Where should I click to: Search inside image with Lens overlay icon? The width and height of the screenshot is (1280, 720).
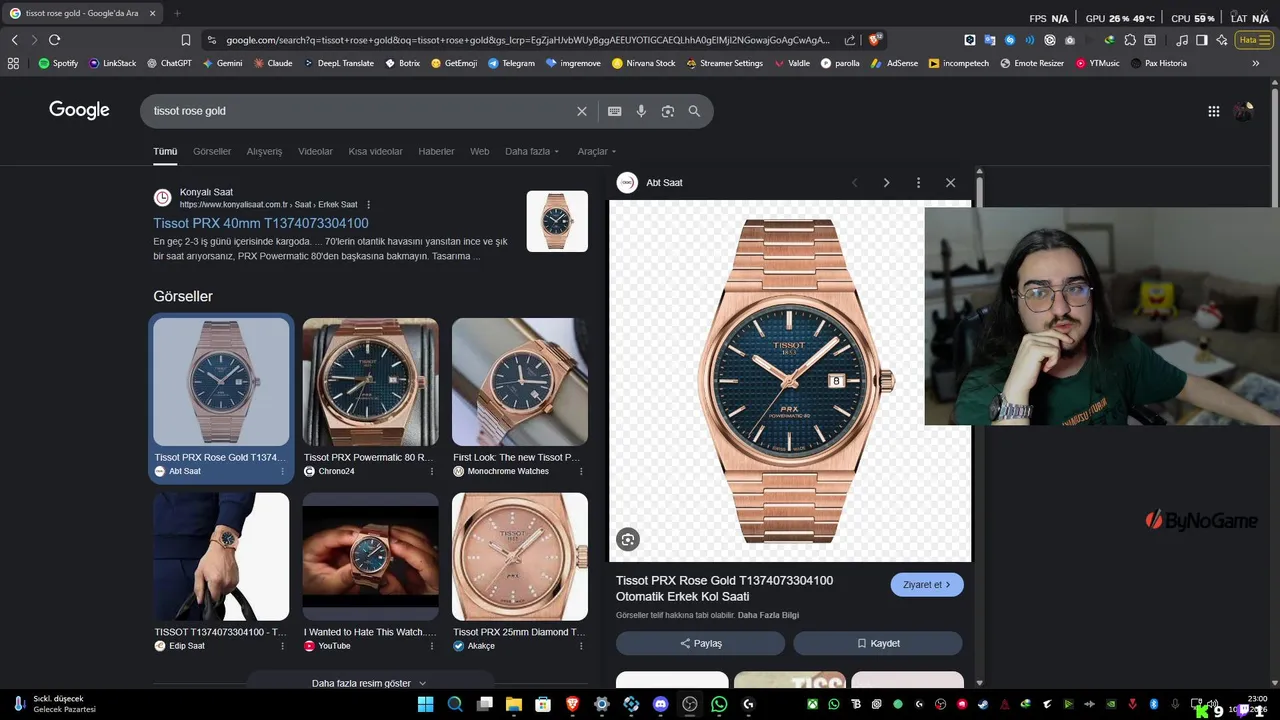click(x=628, y=540)
